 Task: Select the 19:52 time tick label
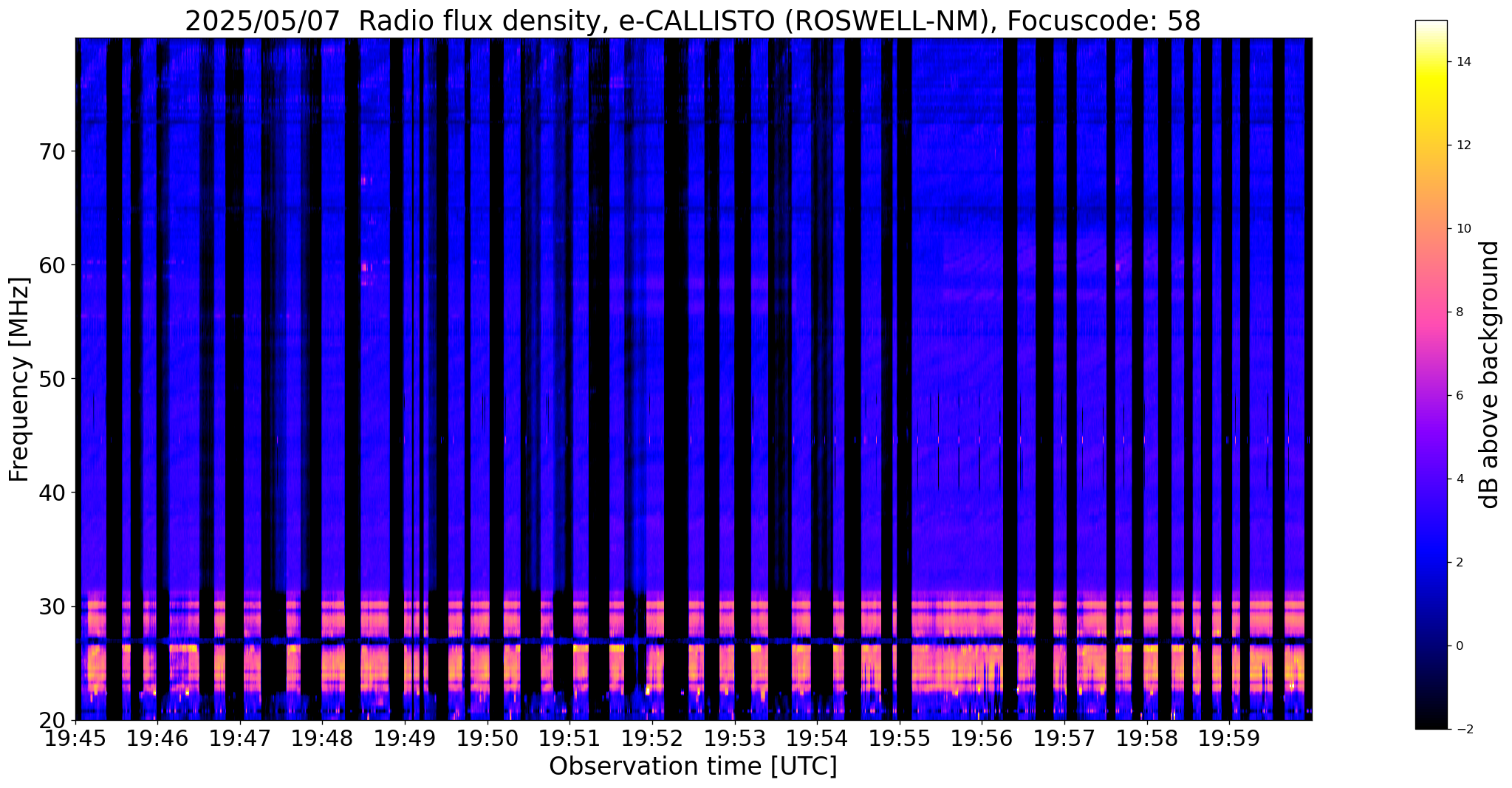click(651, 738)
